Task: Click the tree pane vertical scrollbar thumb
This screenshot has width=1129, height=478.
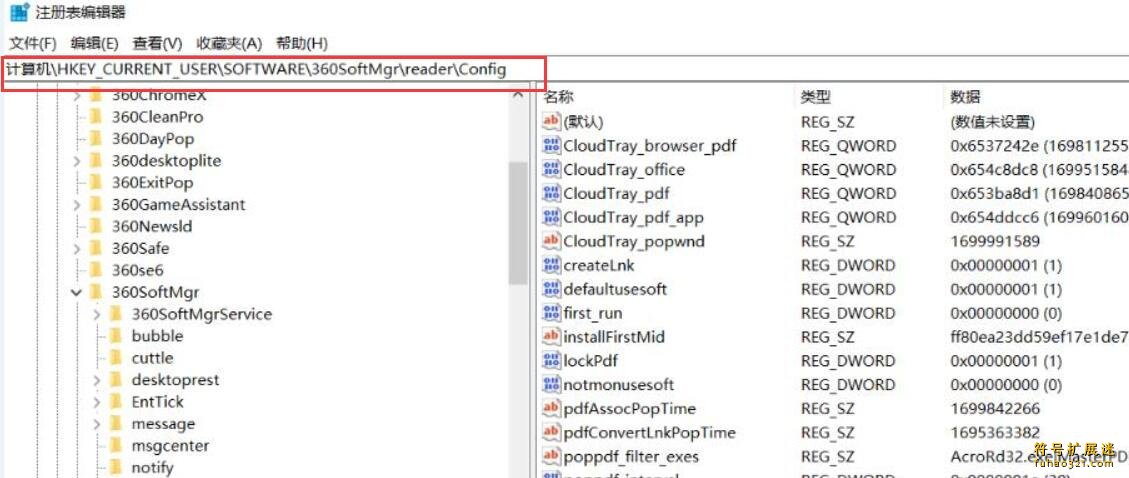Action: coord(518,223)
